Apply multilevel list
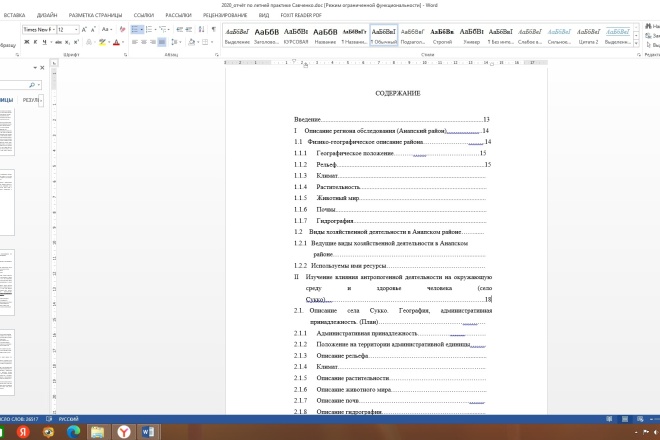 pyautogui.click(x=162, y=29)
